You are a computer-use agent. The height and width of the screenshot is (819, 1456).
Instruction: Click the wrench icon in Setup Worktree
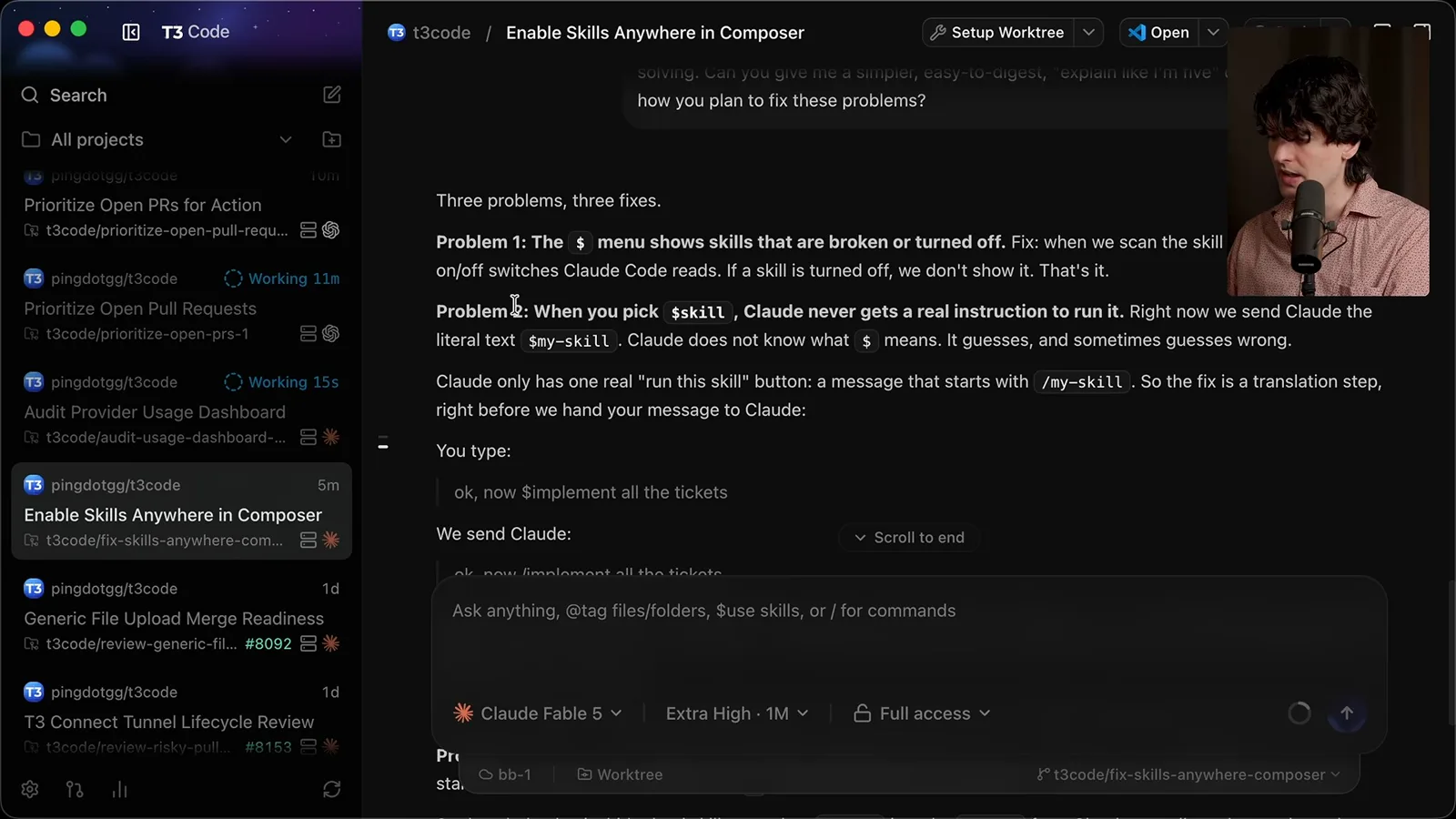coord(938,33)
